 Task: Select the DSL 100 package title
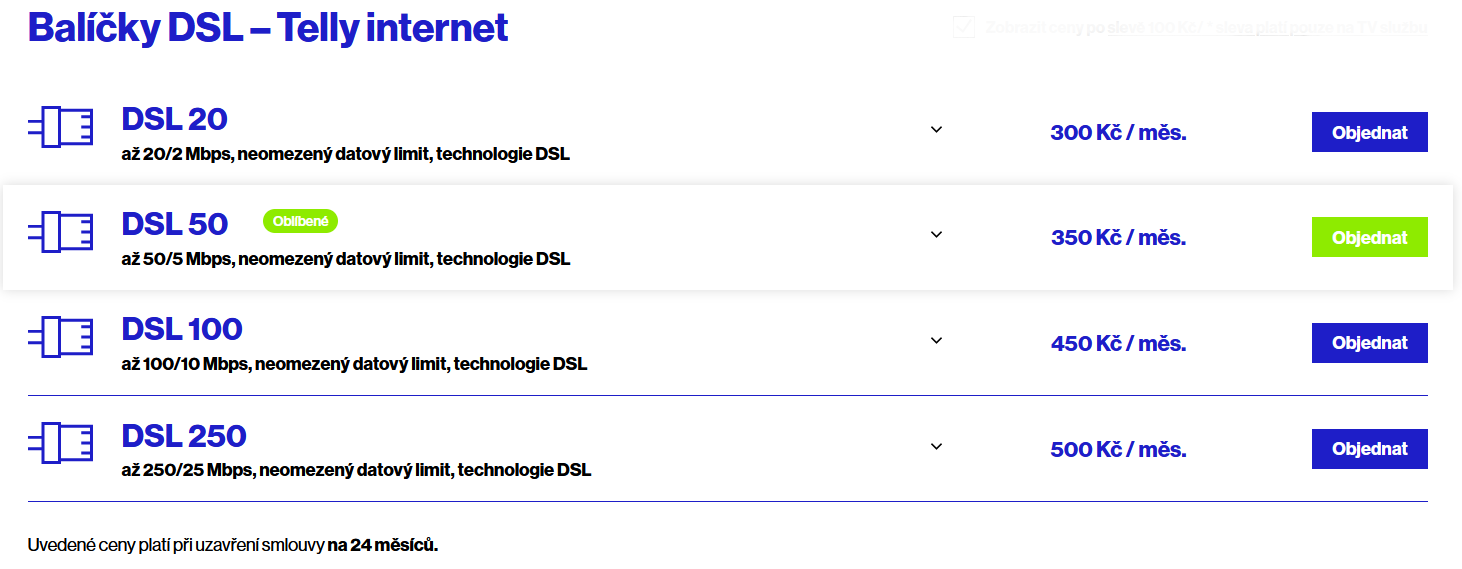(182, 329)
